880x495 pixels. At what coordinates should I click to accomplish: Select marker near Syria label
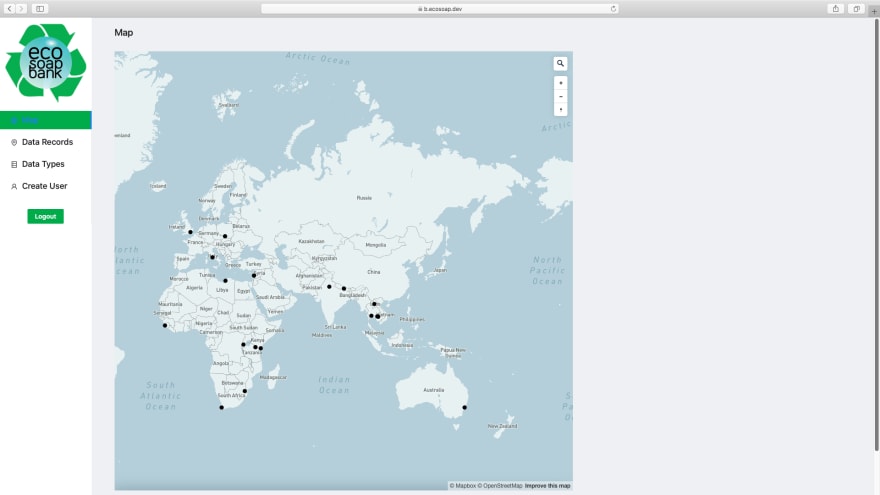pyautogui.click(x=254, y=276)
